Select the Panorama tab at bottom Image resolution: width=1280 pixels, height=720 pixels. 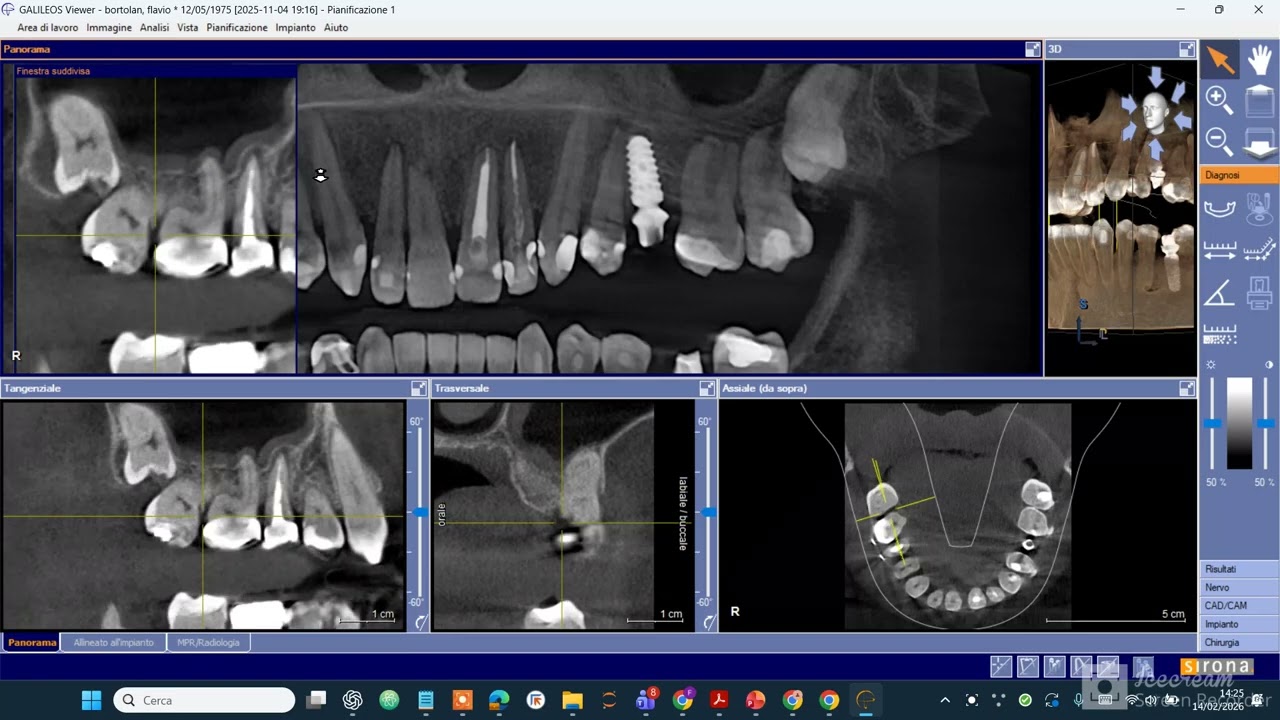pos(32,642)
